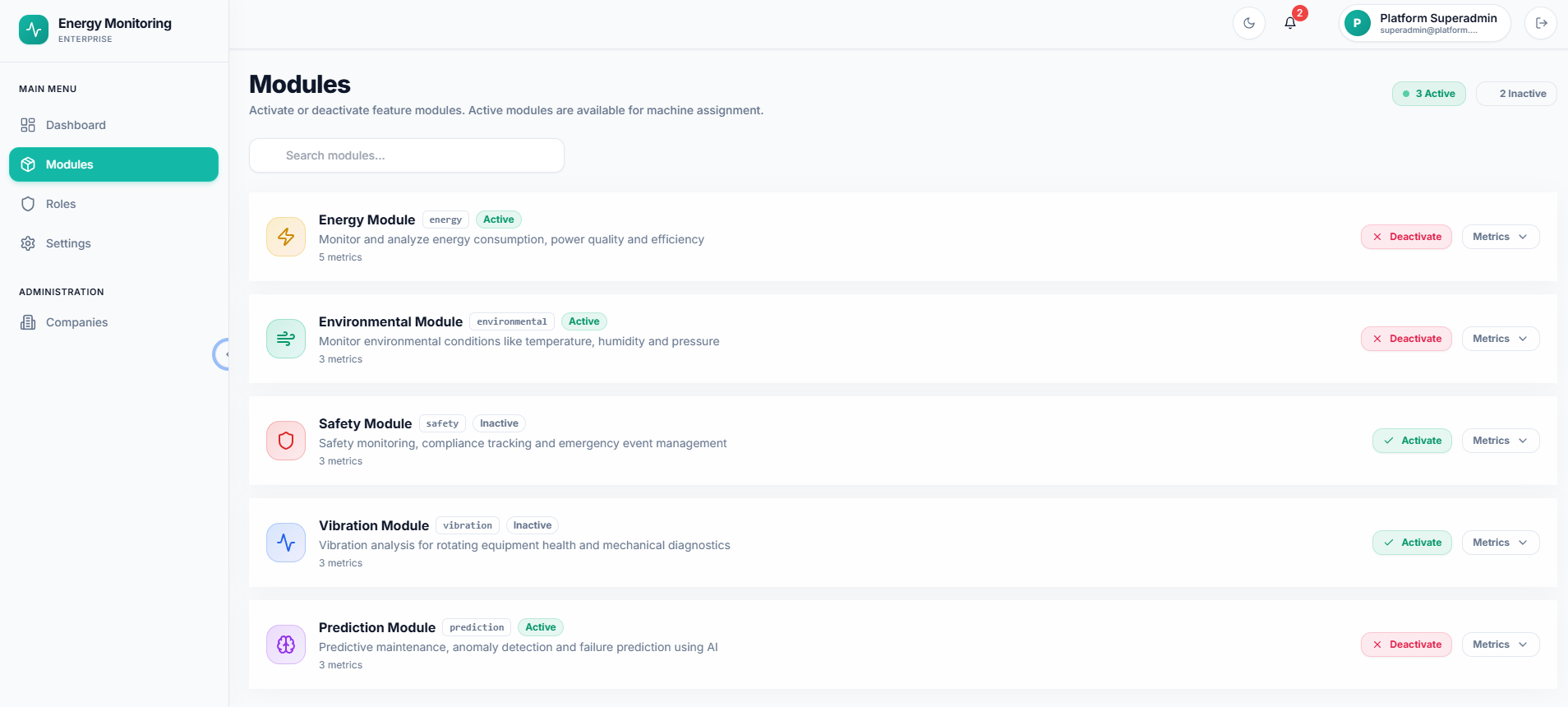Screen dimensions: 1568x707
Task: Click '5 metrics' under Energy Module
Action: 340,257
